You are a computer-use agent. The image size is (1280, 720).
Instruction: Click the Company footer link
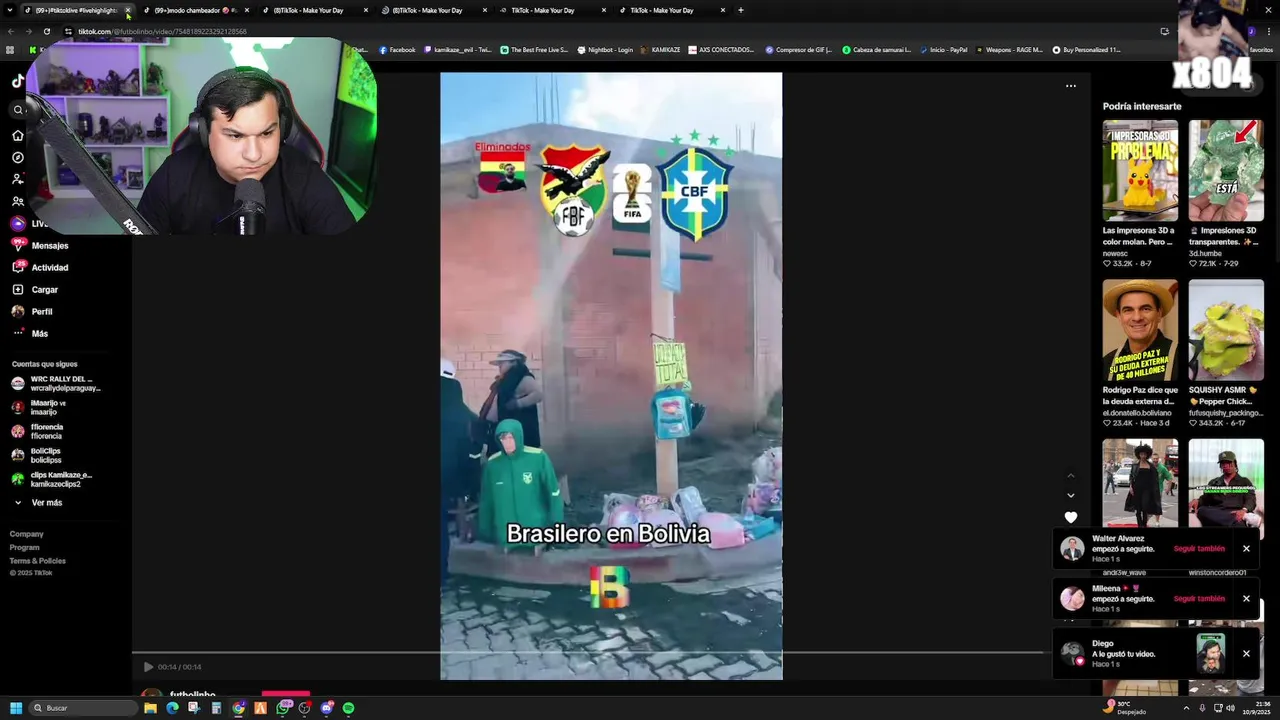click(27, 534)
